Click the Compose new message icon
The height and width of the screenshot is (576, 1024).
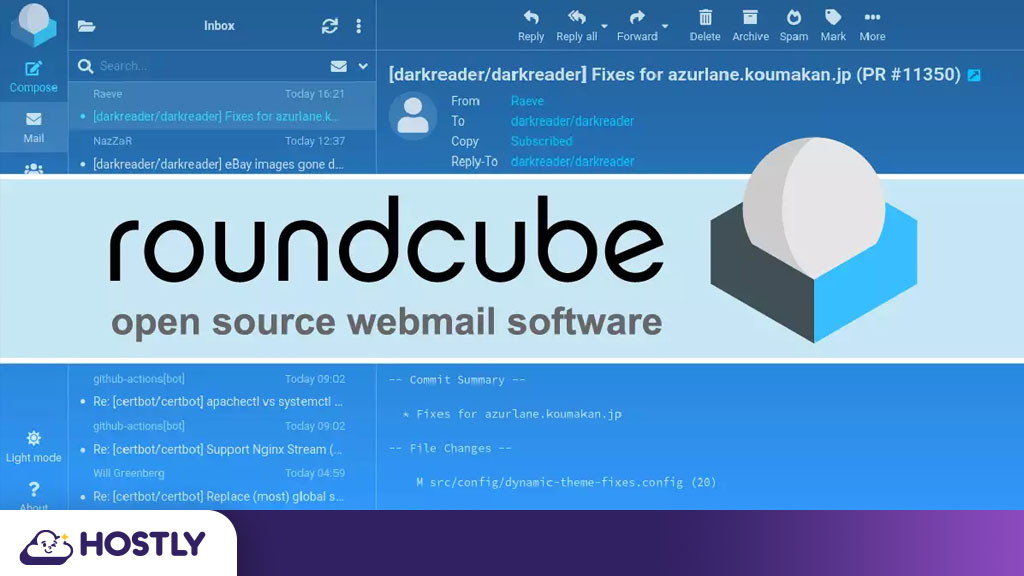click(34, 75)
